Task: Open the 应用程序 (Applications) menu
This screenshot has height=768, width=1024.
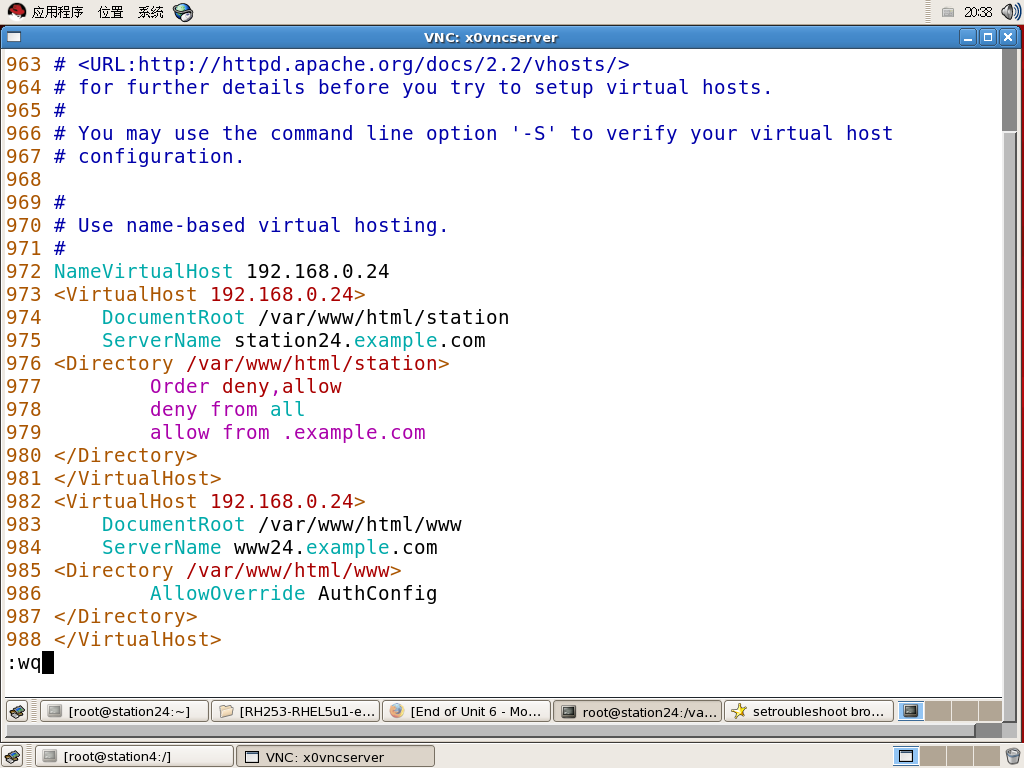Action: (x=48, y=12)
